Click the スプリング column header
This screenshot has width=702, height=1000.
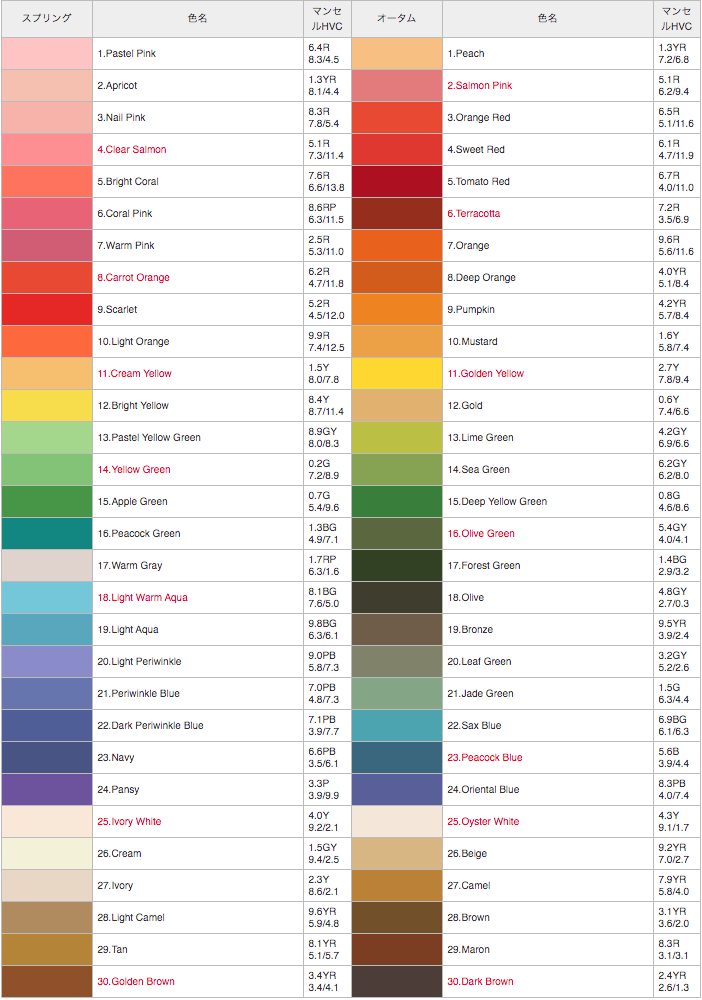click(x=47, y=18)
